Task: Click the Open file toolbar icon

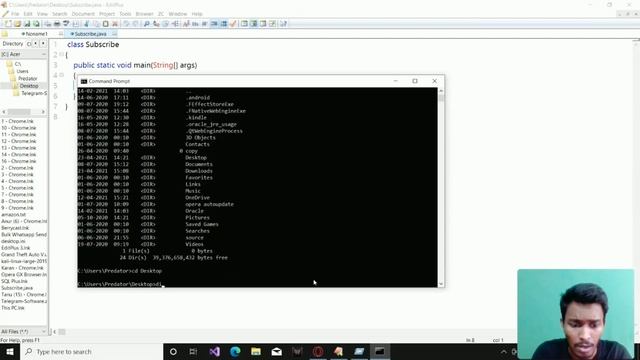Action: tap(17, 24)
